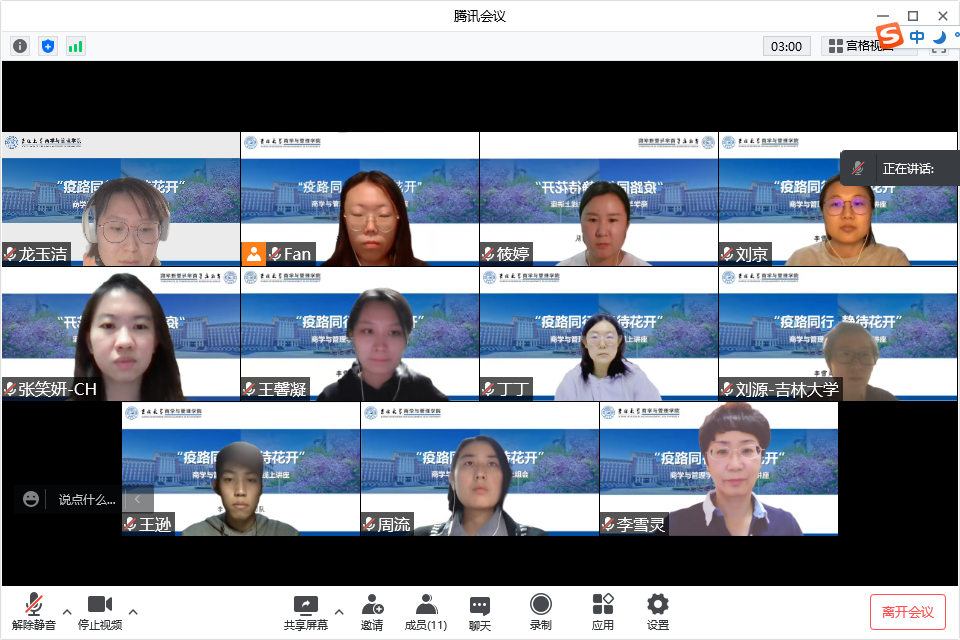
Task: Type in the 说点什么 chat input
Action: pos(85,499)
